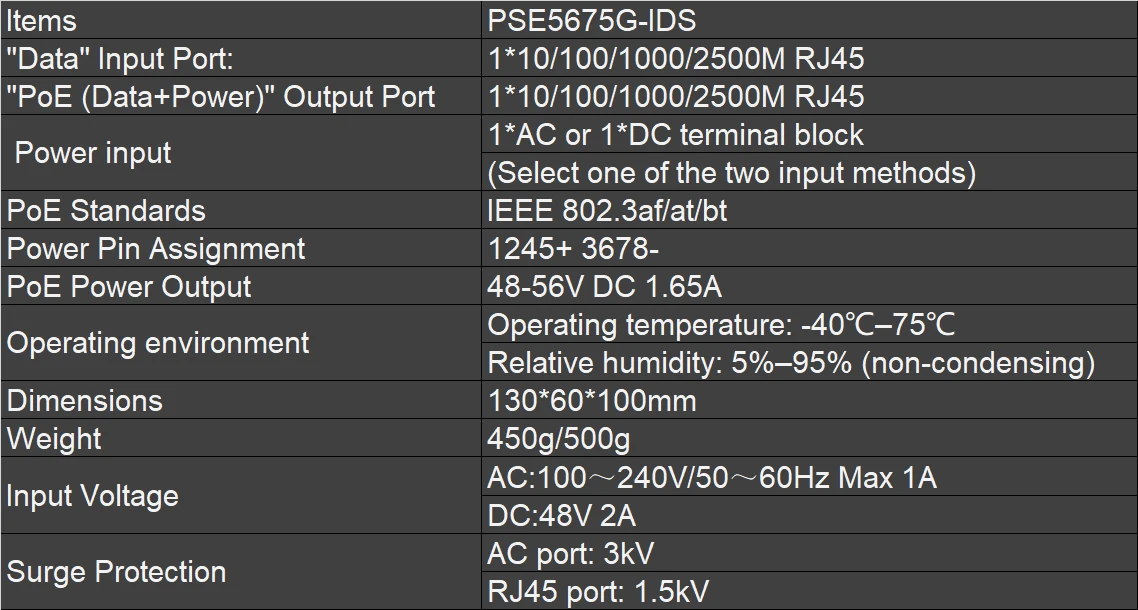This screenshot has width=1138, height=610.
Task: Click the "Select one of the two input methods" note
Action: point(731,173)
